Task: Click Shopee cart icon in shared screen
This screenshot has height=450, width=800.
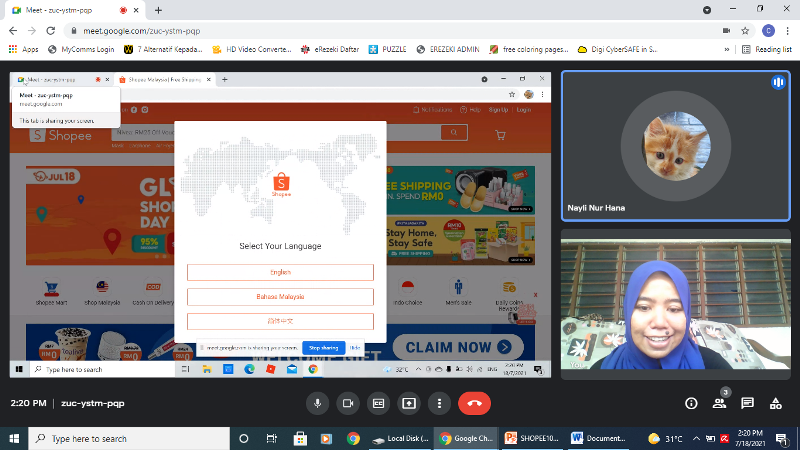Action: pyautogui.click(x=500, y=135)
